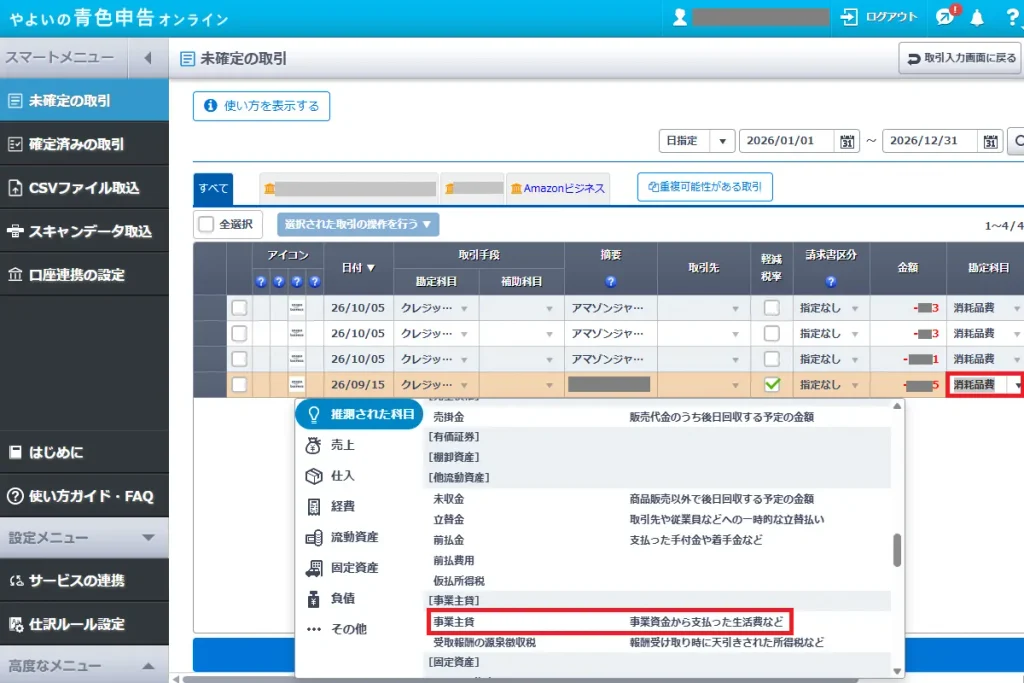The width and height of the screenshot is (1024, 683).
Task: Tick the row checkbox for third 26/10/05 transaction
Action: 240,358
